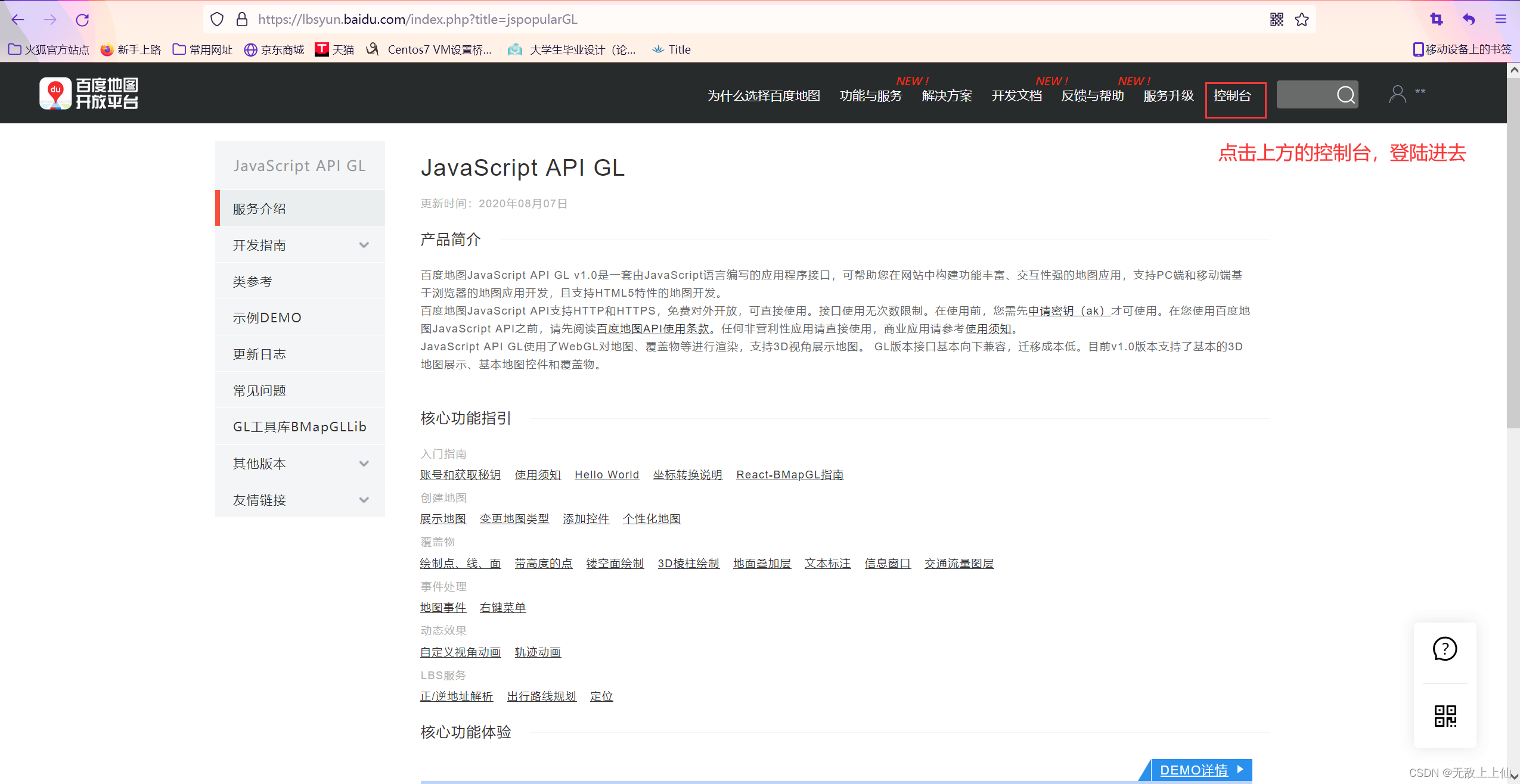
Task: Expand the 开发指南 sidebar section
Action: point(364,245)
